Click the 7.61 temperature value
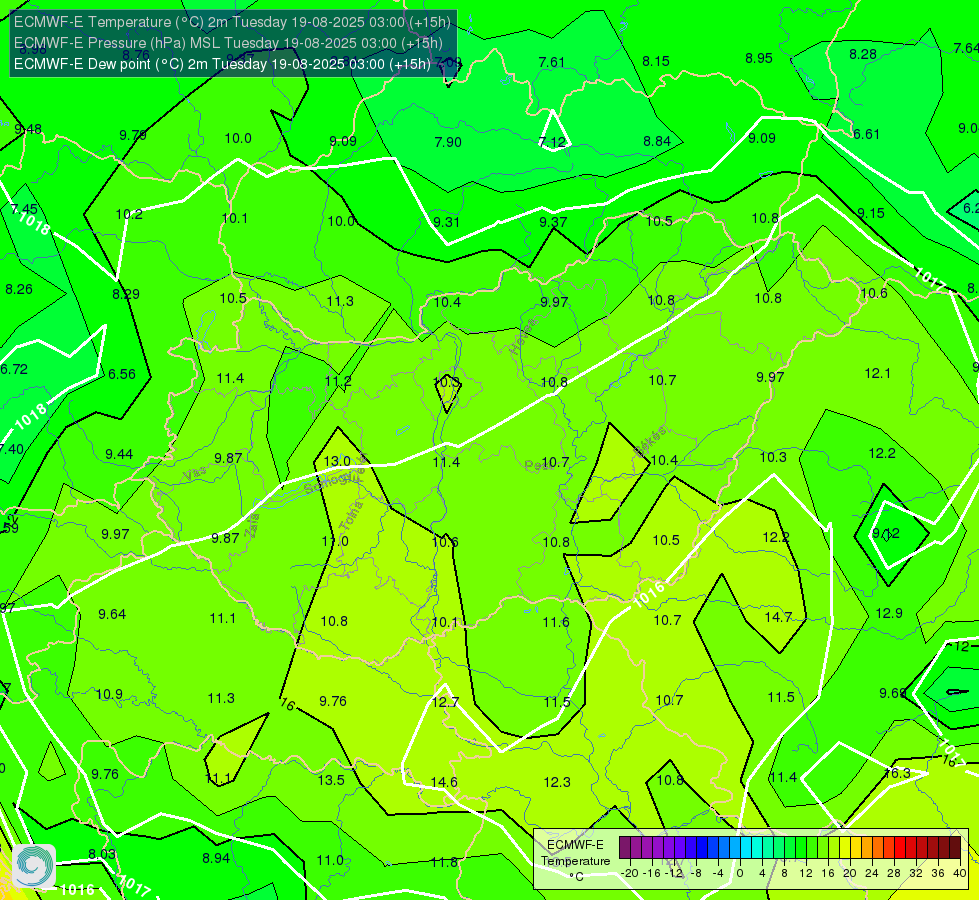979x900 pixels. click(x=551, y=62)
